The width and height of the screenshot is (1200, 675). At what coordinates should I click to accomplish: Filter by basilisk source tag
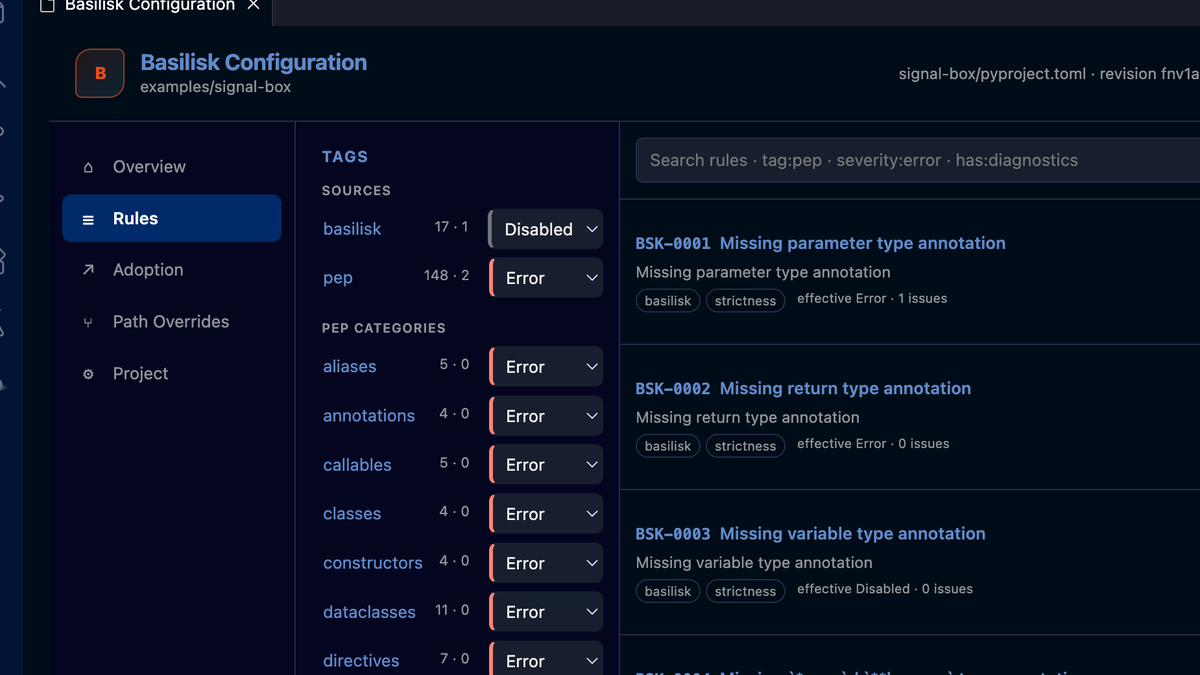352,229
